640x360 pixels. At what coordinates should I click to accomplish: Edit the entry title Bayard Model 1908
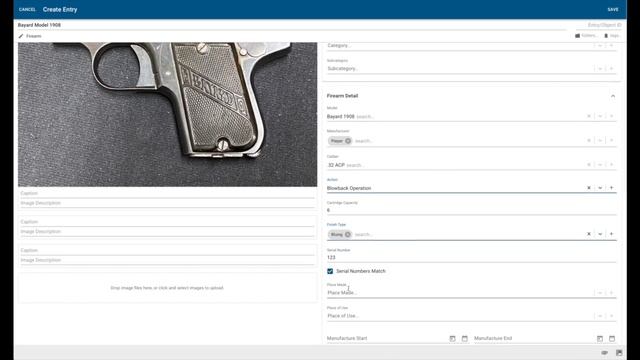[x=291, y=25]
